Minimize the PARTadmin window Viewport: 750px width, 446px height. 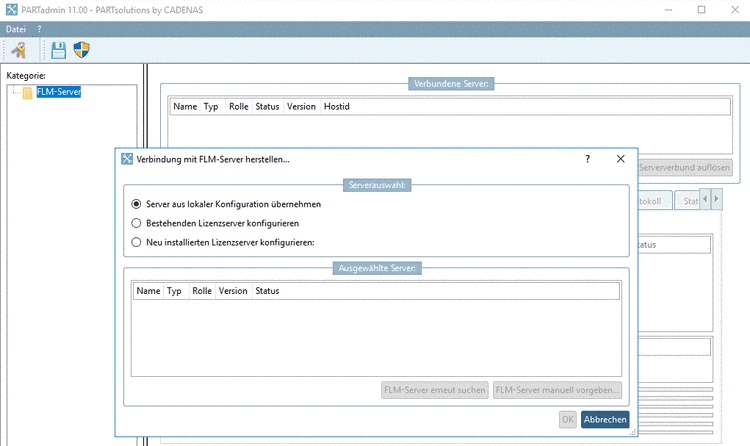pyautogui.click(x=668, y=10)
